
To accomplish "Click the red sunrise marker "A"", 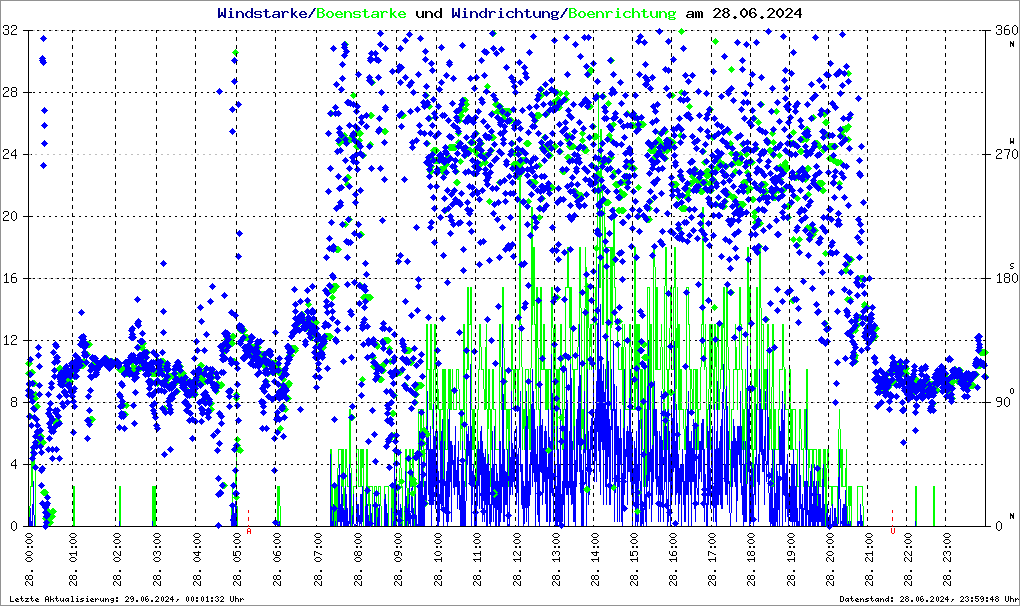I will [x=249, y=530].
